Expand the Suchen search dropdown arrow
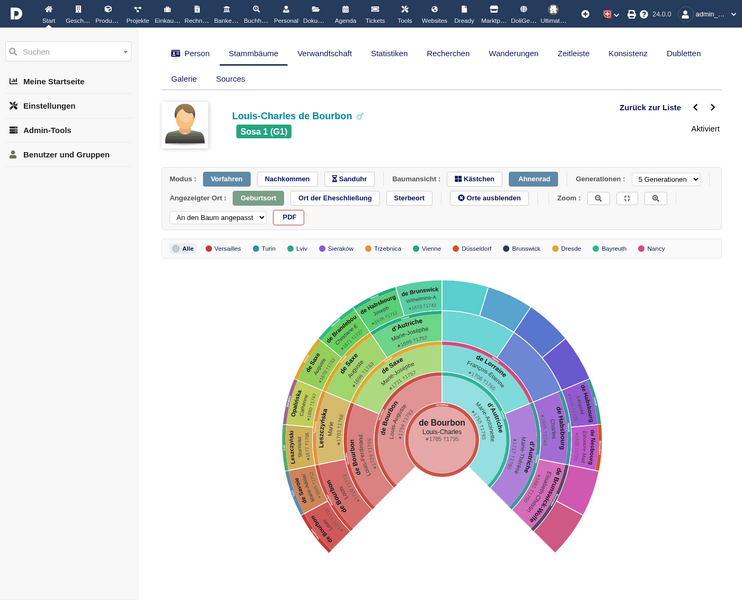 pyautogui.click(x=125, y=52)
